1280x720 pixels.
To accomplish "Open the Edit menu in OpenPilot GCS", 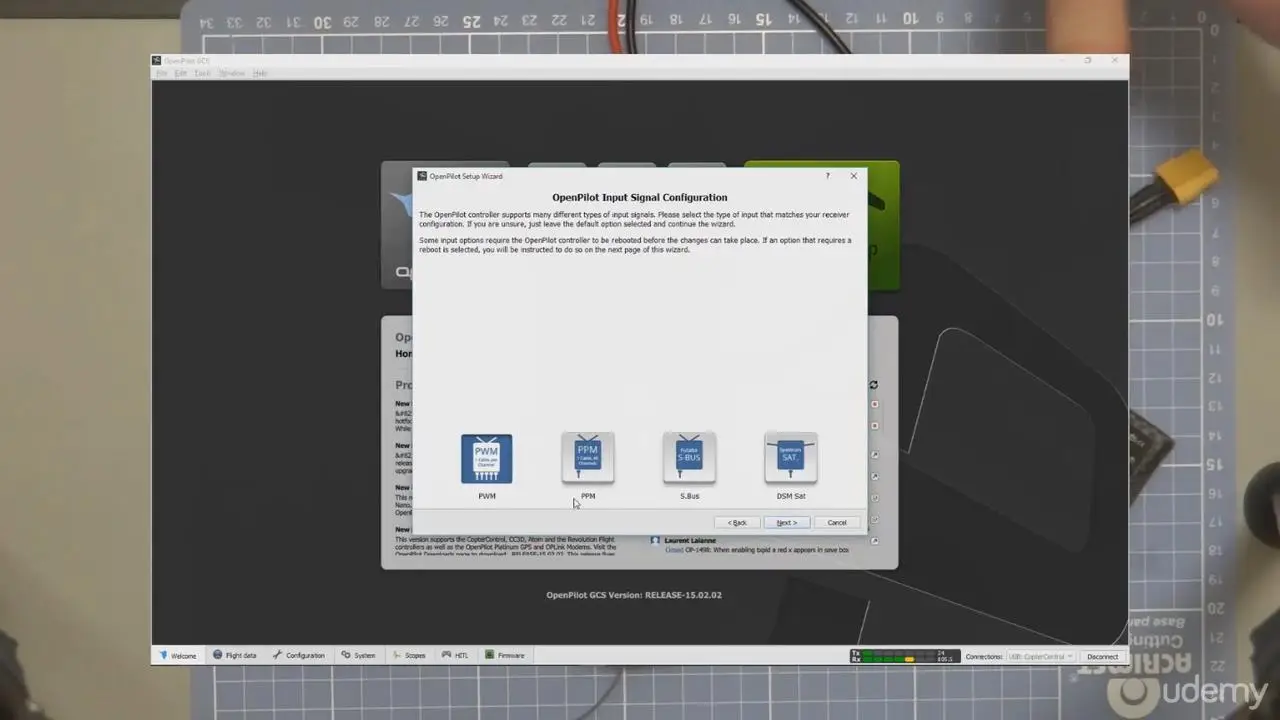I will point(181,73).
